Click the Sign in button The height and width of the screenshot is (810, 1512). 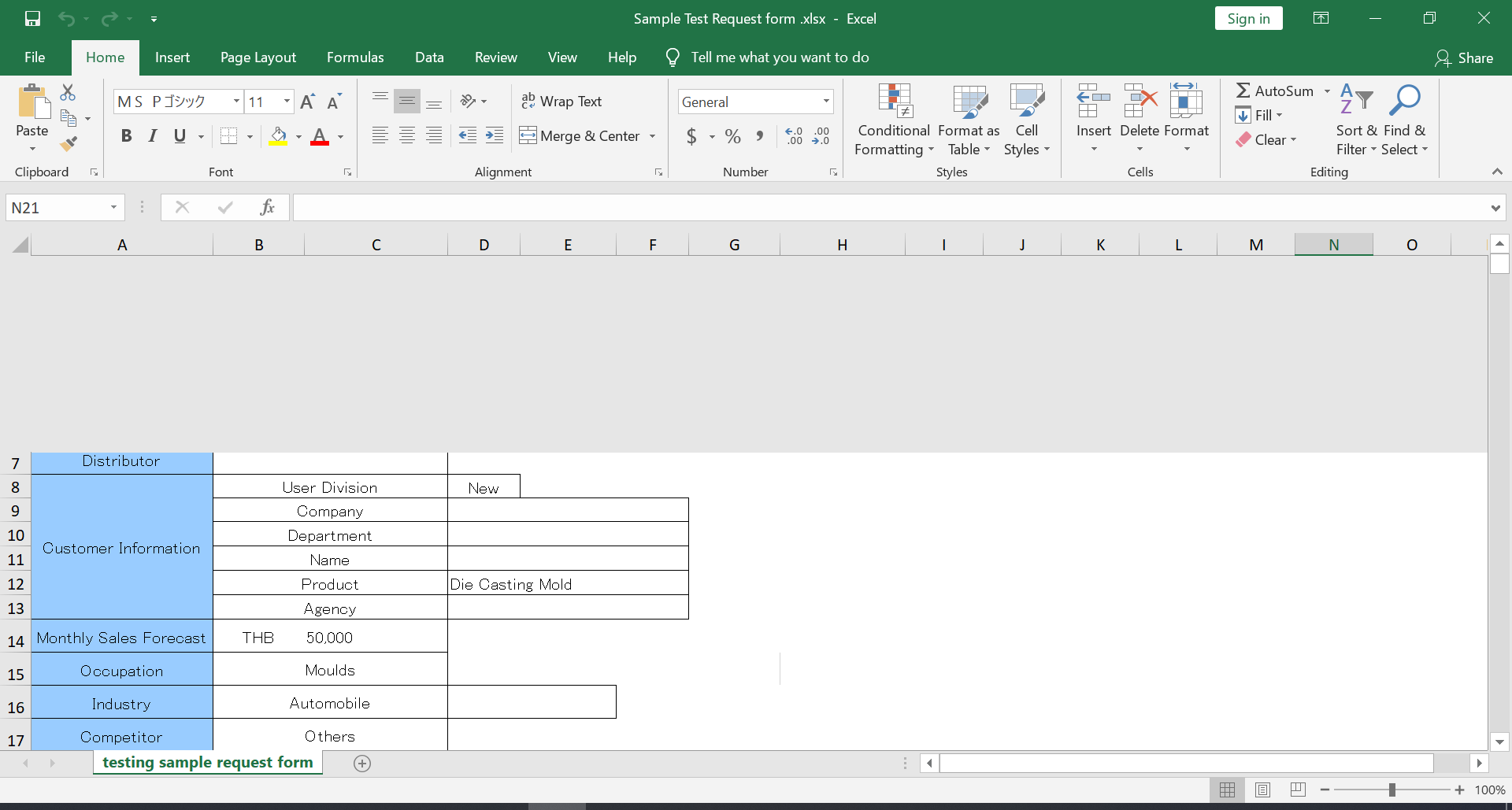point(1248,19)
